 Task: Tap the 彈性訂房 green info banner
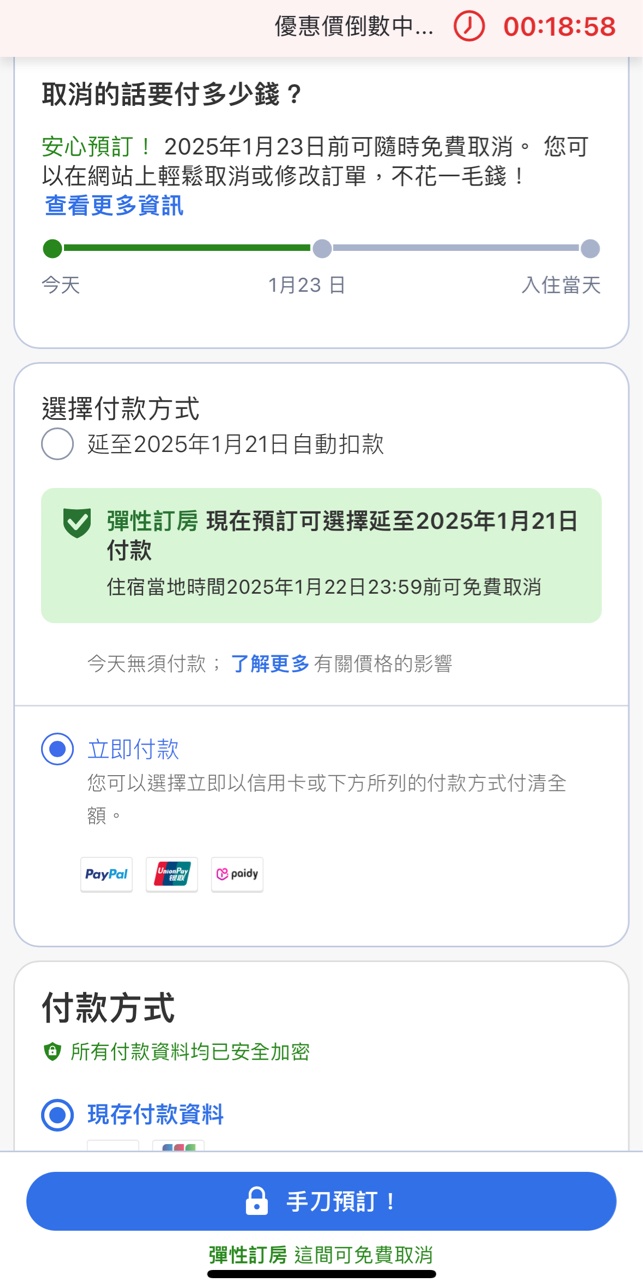[x=321, y=555]
